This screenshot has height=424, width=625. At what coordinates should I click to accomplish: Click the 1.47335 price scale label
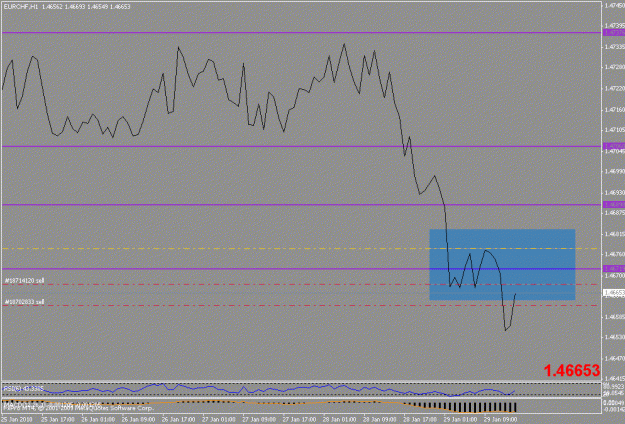pyautogui.click(x=615, y=47)
